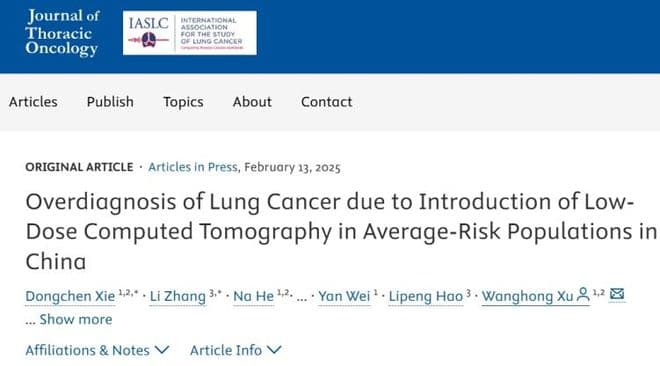
Task: Click author name Na He
Action: (x=253, y=296)
